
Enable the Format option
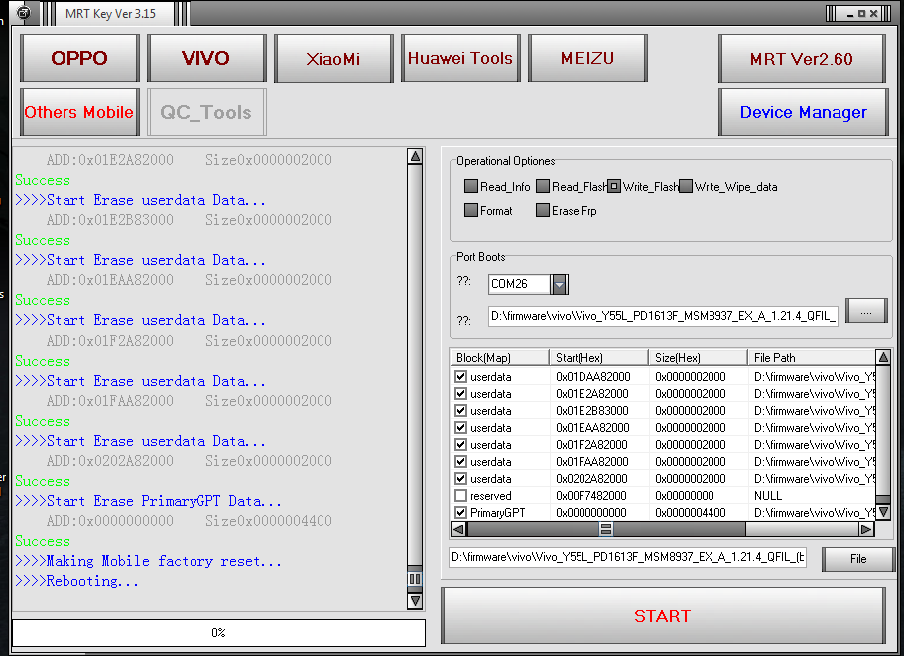click(471, 210)
